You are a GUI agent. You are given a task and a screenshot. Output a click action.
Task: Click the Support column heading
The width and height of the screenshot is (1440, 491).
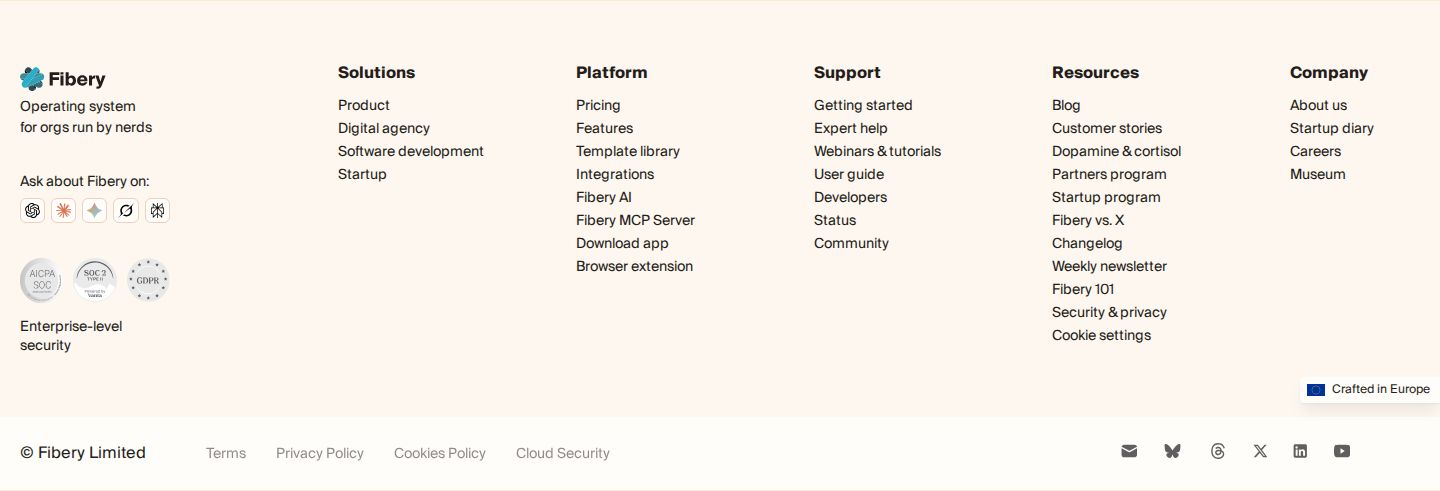(x=847, y=72)
